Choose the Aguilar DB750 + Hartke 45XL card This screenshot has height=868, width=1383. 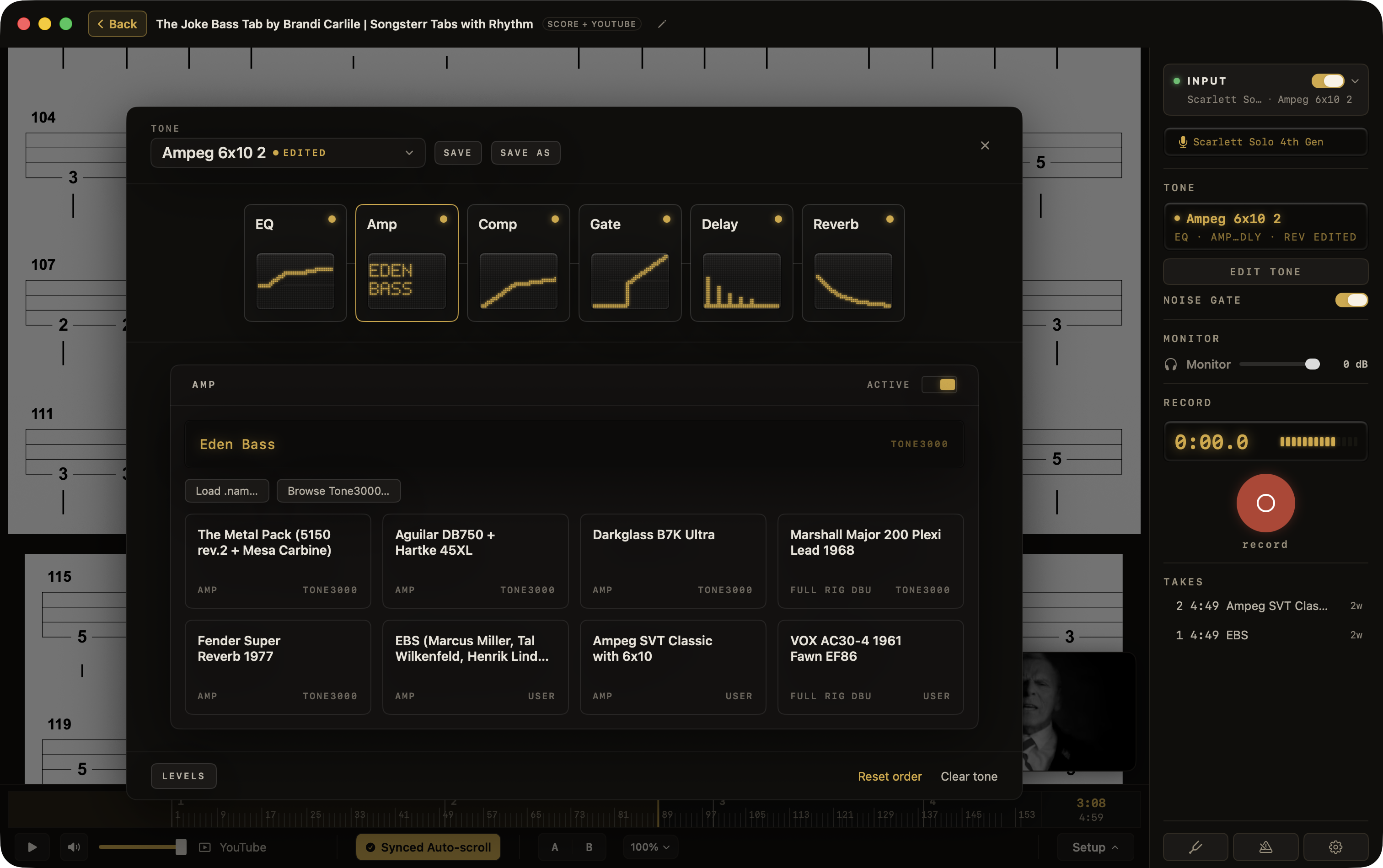coord(475,561)
